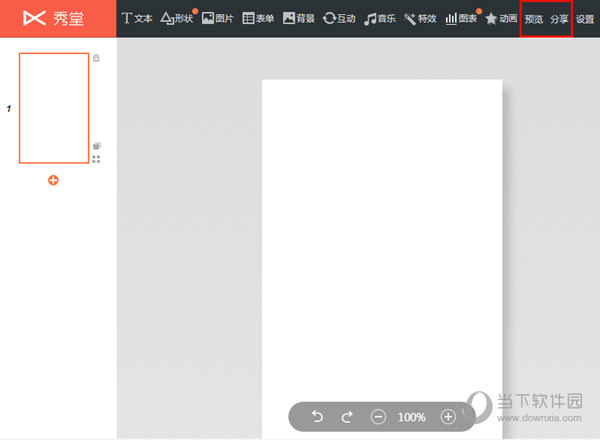Viewport: 600px width, 440px height.
Task: Add a new page with plus icon
Action: coord(53,180)
